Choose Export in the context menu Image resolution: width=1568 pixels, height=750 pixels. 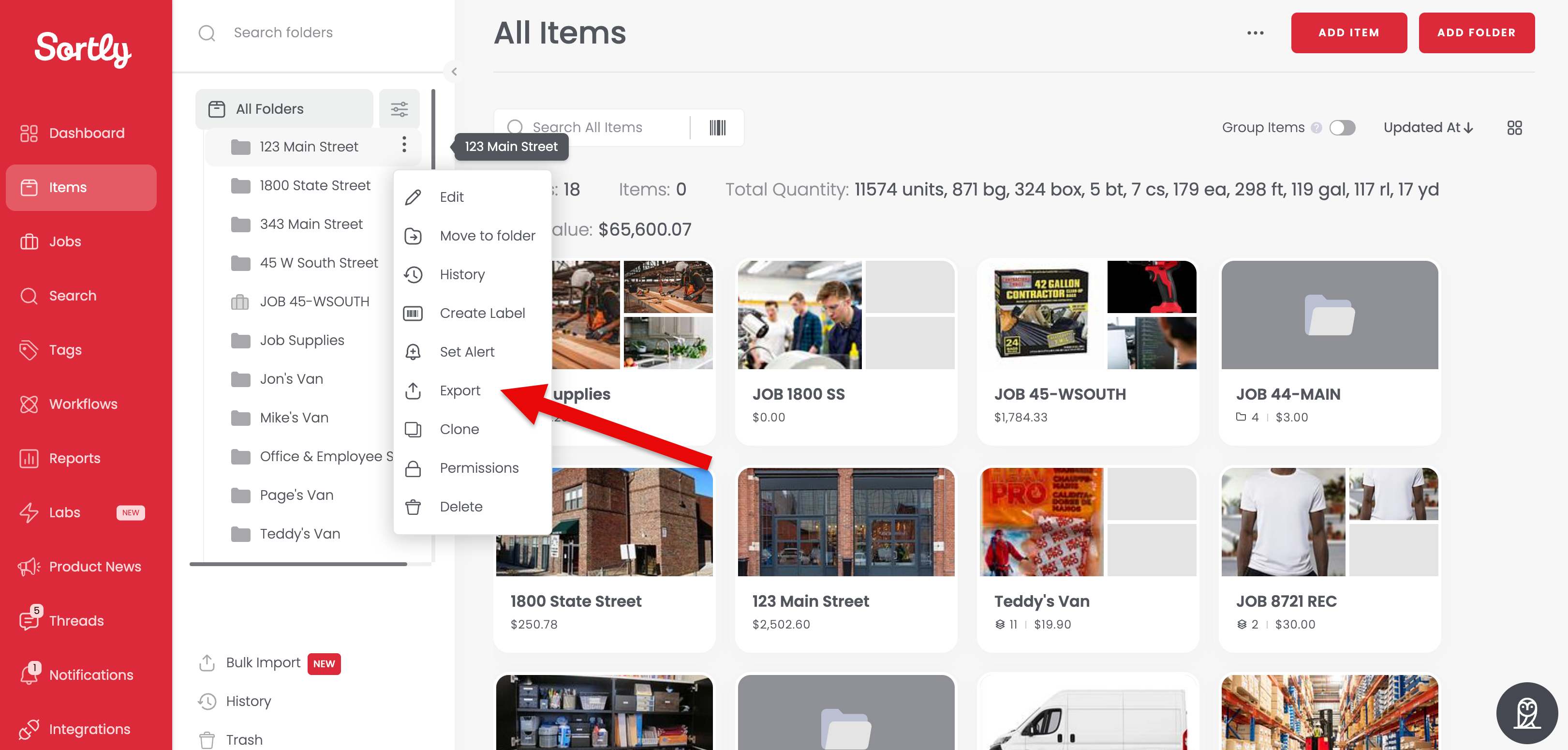472,390
